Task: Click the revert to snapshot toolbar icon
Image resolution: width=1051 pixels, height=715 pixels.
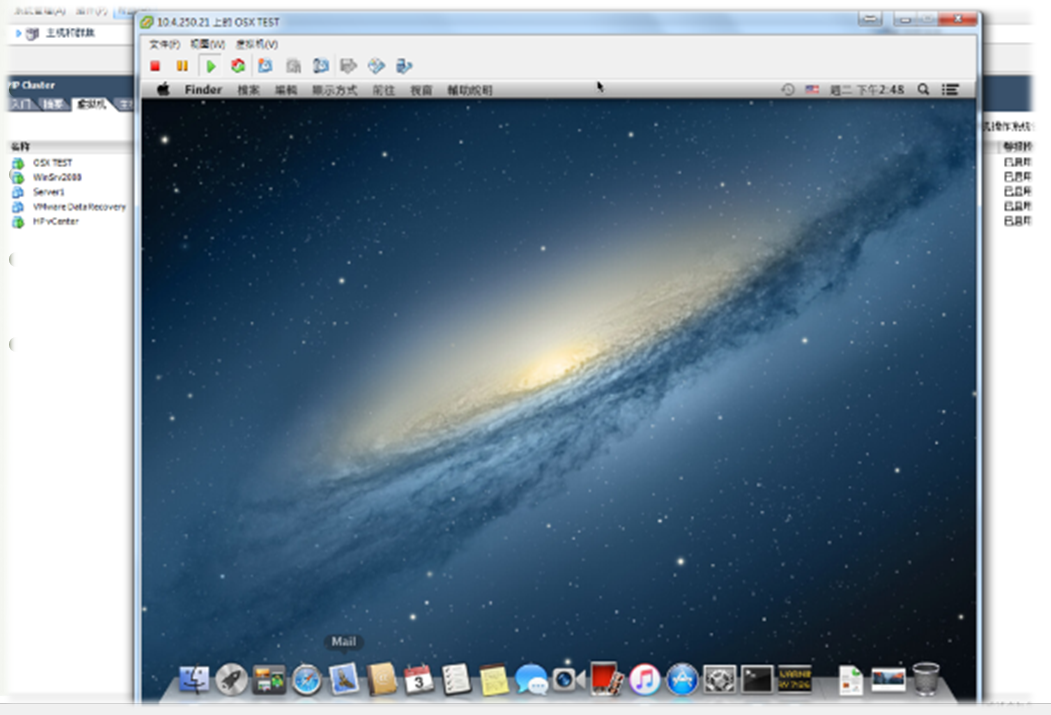Action: click(294, 66)
